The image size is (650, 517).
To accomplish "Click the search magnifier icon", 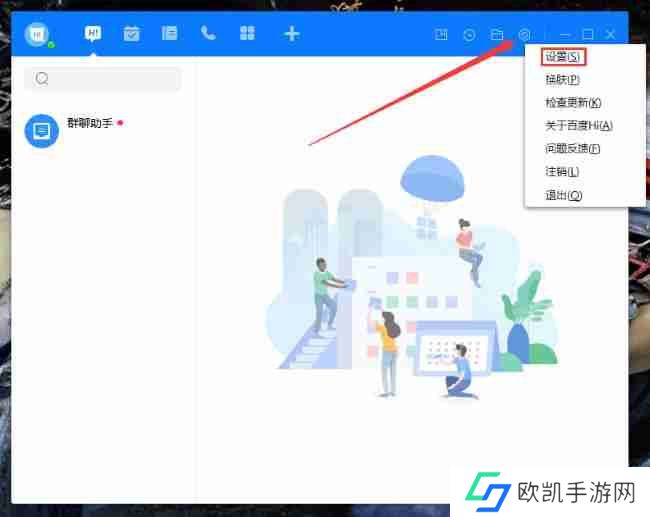I will 42,78.
